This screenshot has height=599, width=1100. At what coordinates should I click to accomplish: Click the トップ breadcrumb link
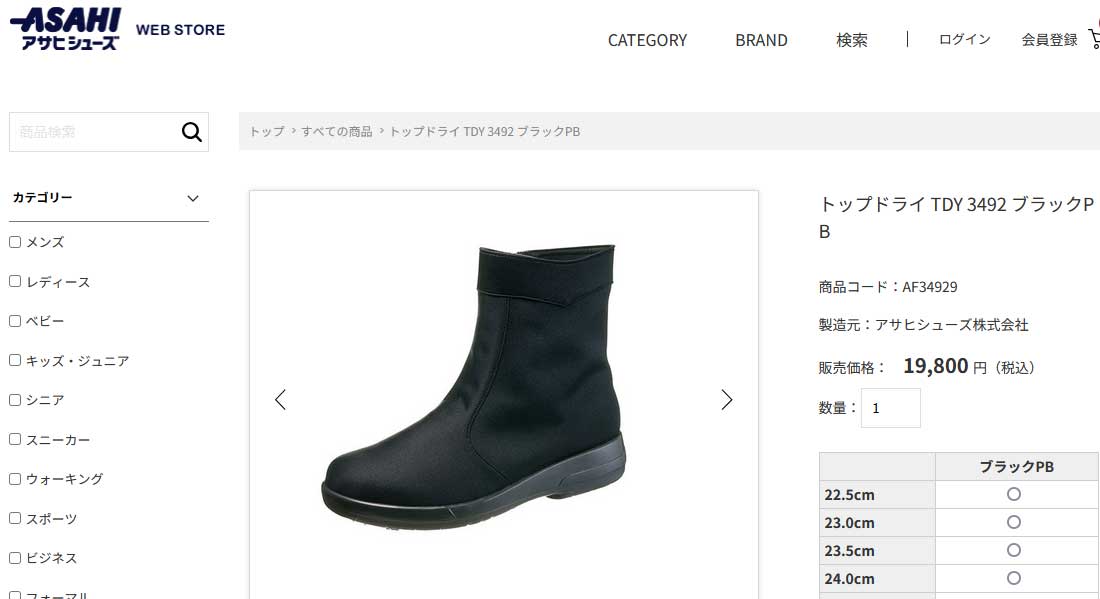[267, 131]
